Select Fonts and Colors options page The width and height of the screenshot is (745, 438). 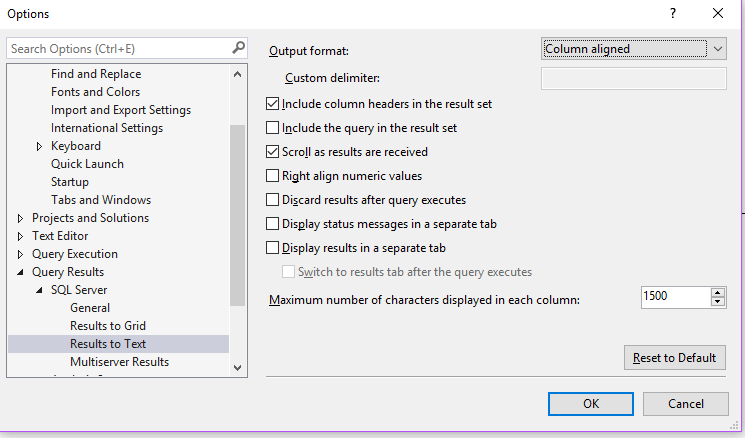coord(95,92)
